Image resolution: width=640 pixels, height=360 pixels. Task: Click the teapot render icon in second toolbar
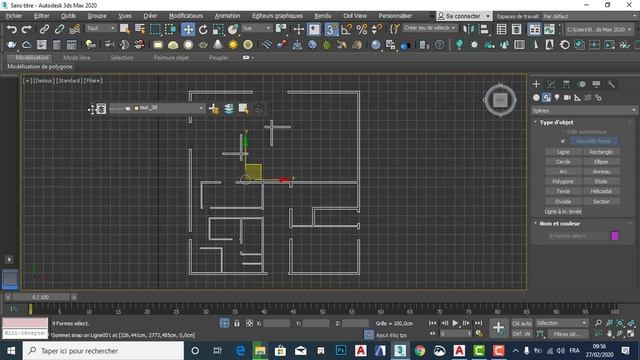click(x=12, y=44)
